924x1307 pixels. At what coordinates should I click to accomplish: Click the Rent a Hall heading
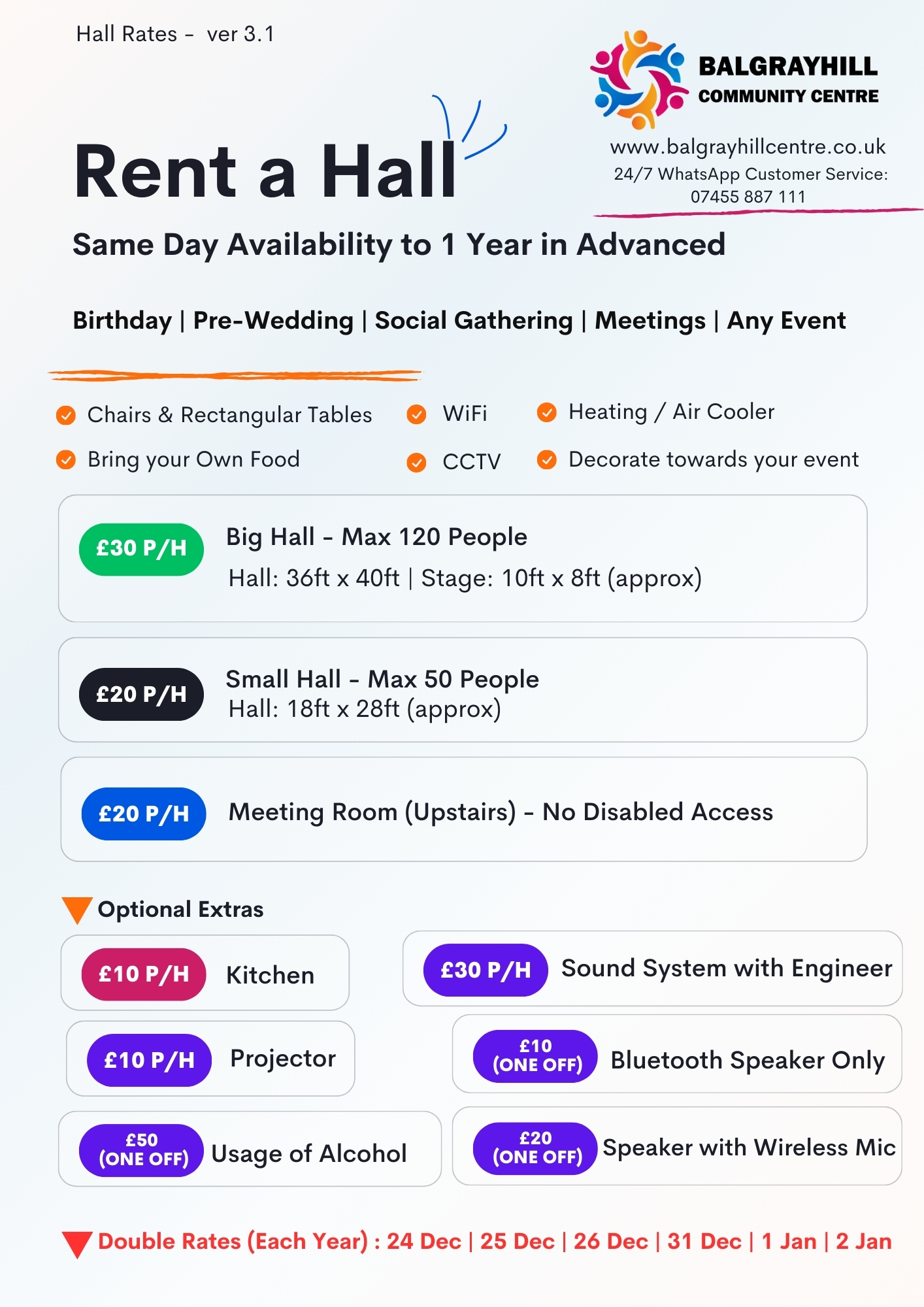click(x=265, y=171)
